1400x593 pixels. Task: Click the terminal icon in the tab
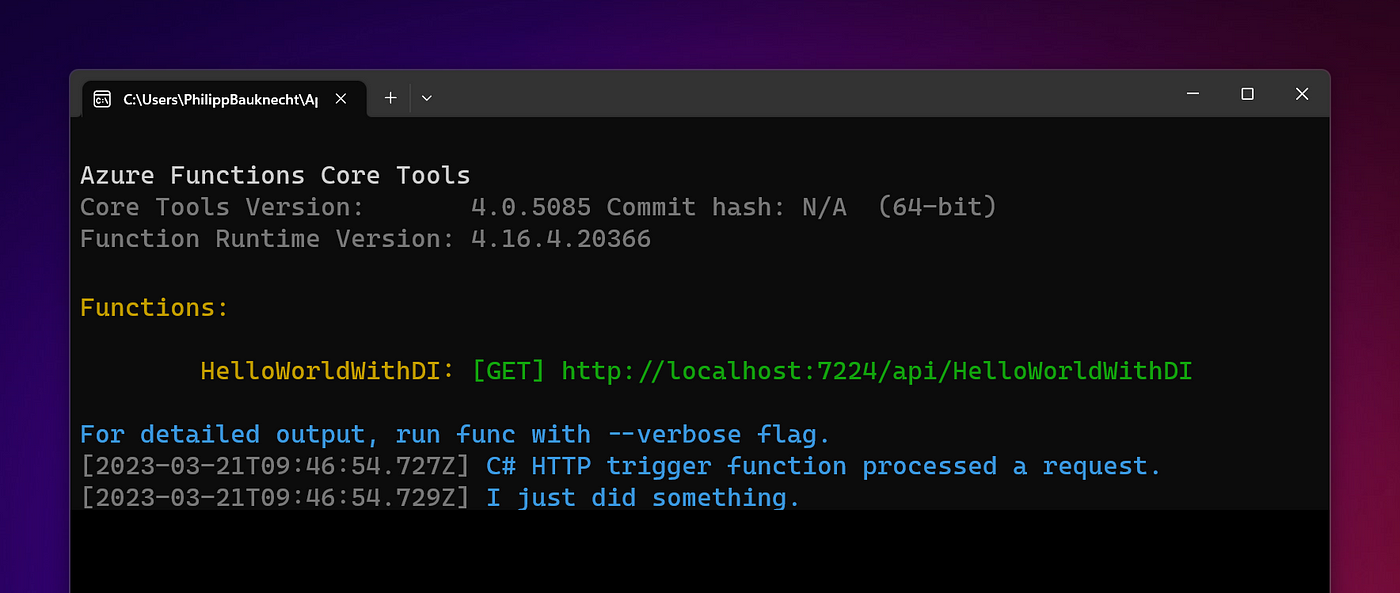coord(102,98)
